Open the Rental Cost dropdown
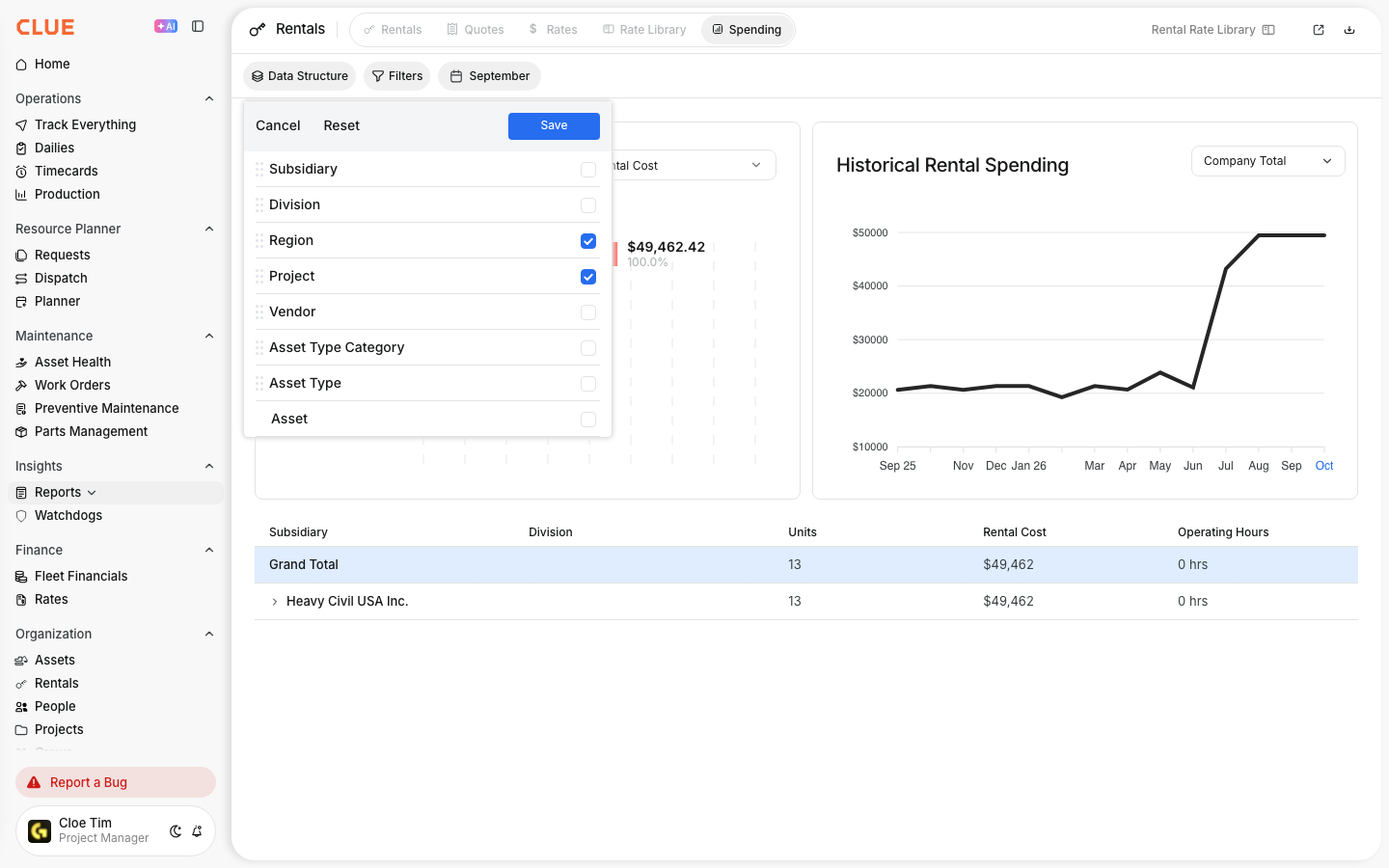Screen dimensions: 1389x868 693,166
